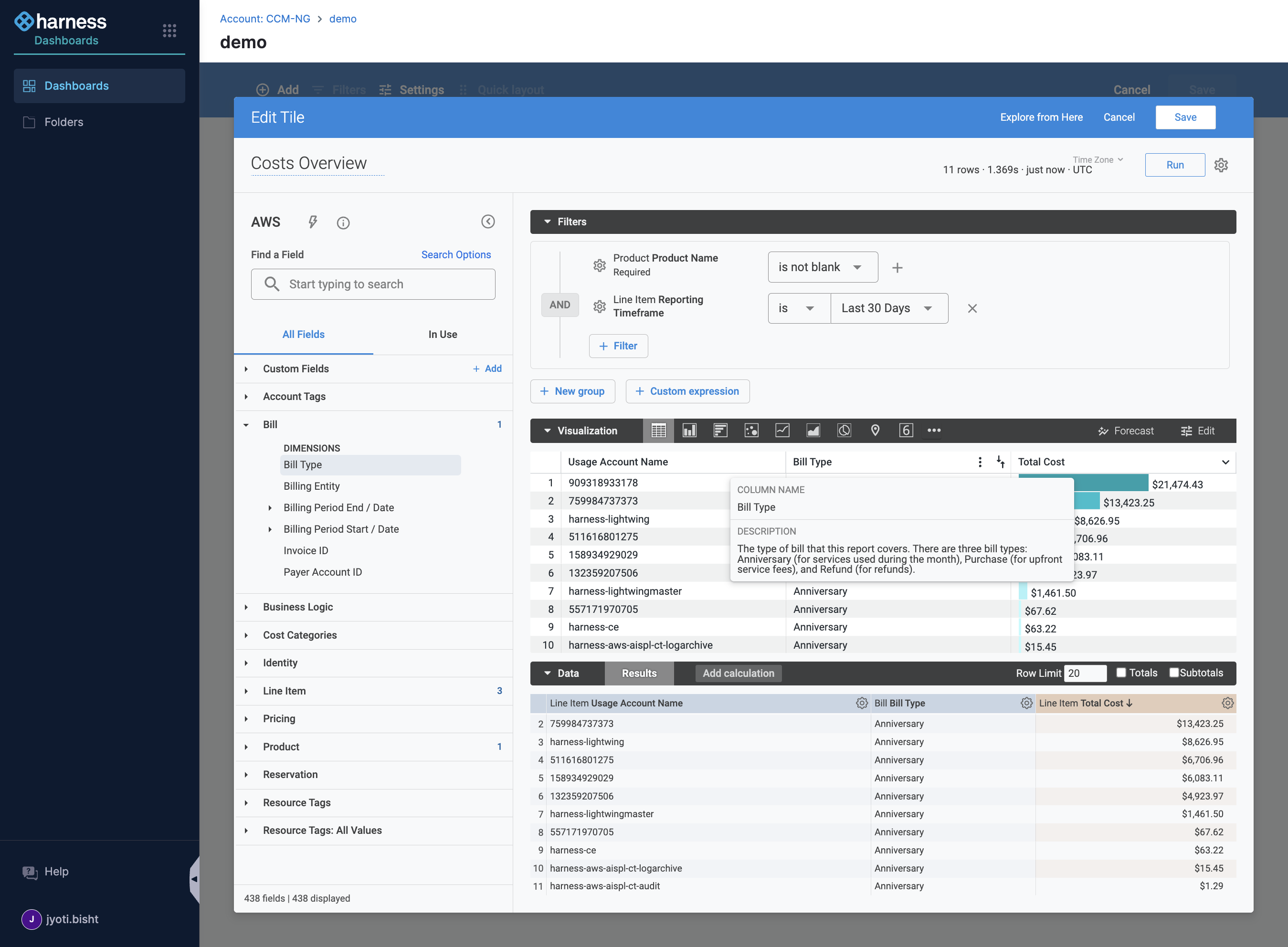This screenshot has height=947, width=1288.
Task: Open Total Cost column gear in Data
Action: point(1228,704)
